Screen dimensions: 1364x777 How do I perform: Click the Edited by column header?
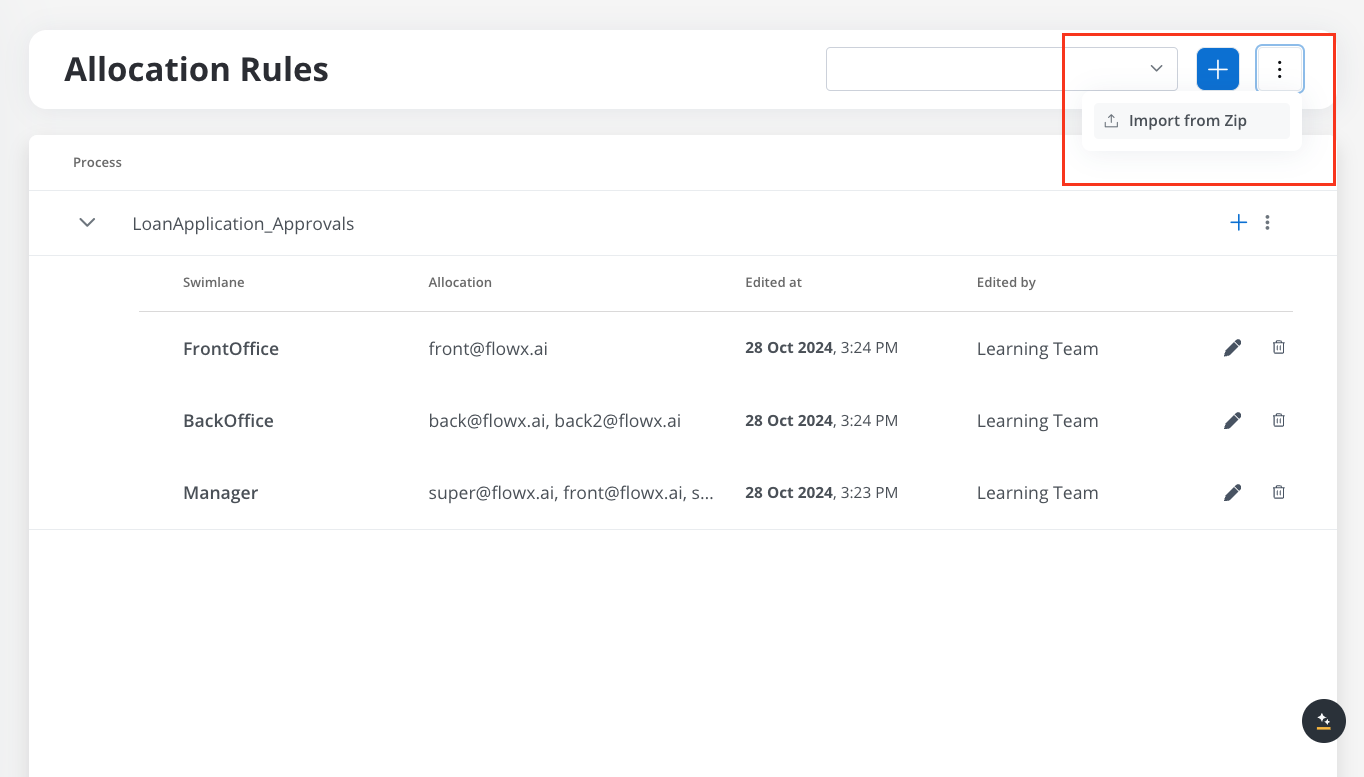pos(1006,282)
